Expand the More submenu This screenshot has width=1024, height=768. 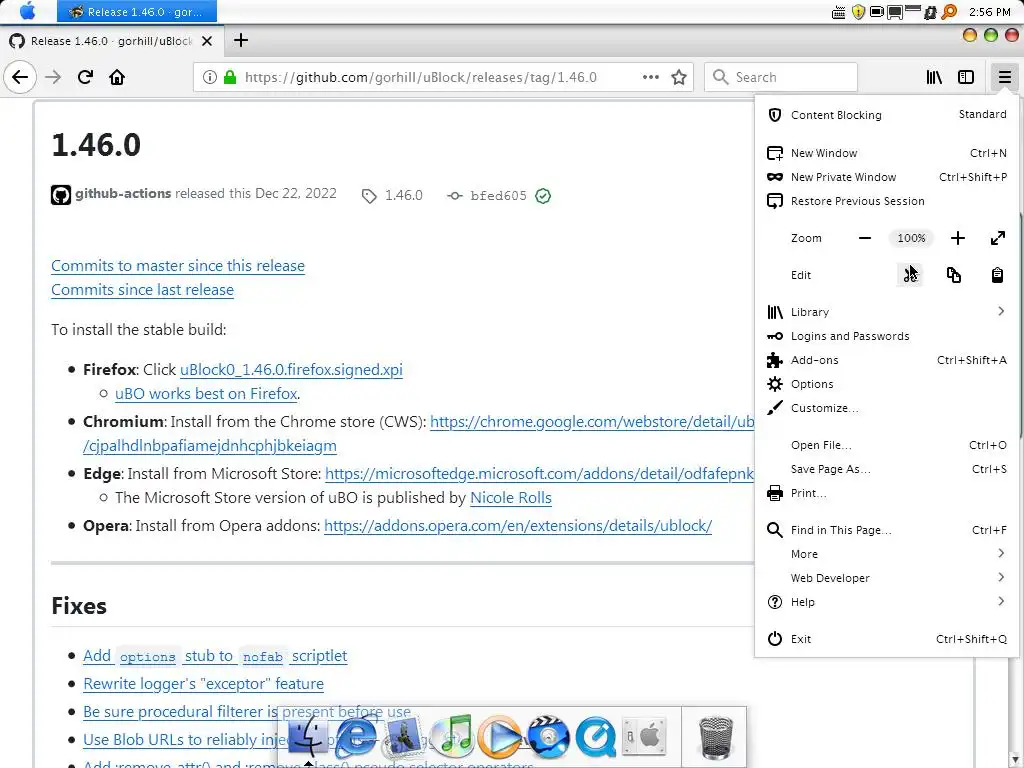(x=886, y=554)
